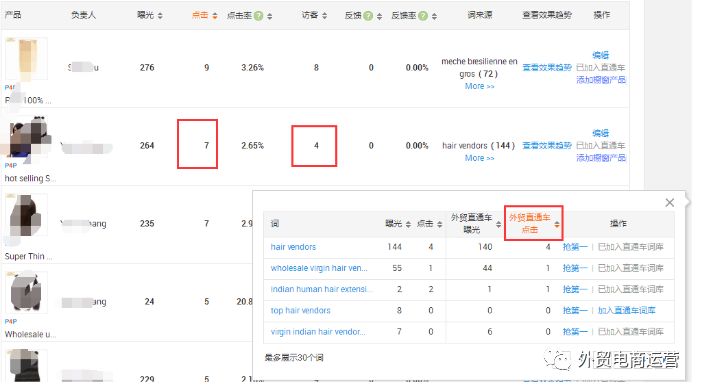
Task: Click 编辑 for the 276 exposure product
Action: pyautogui.click(x=600, y=55)
